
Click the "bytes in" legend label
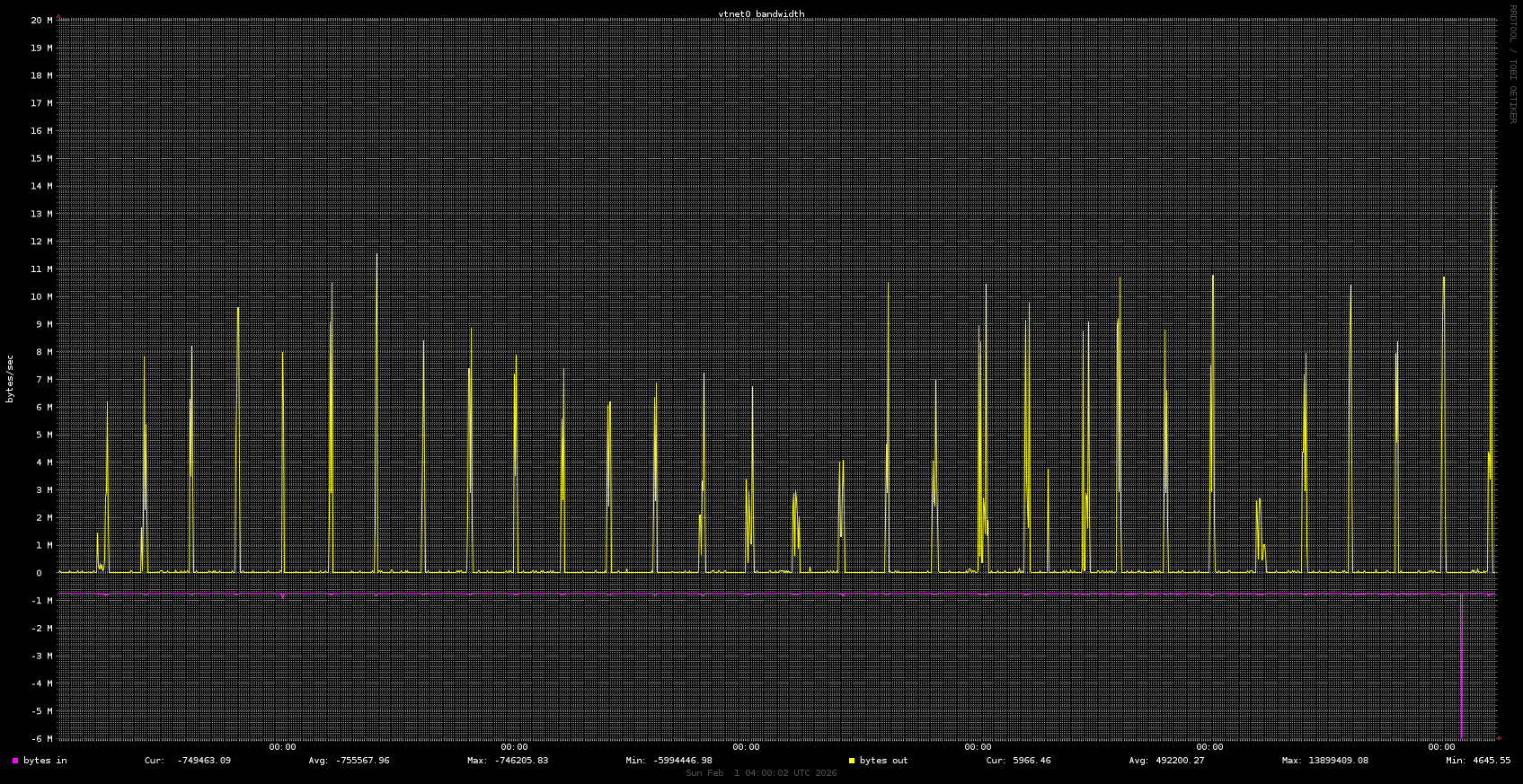(x=45, y=761)
